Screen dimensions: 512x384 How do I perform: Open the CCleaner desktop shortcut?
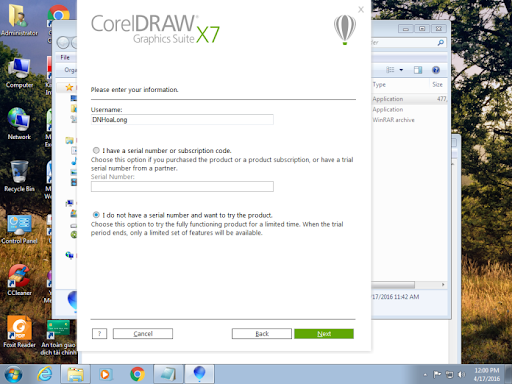[19, 279]
